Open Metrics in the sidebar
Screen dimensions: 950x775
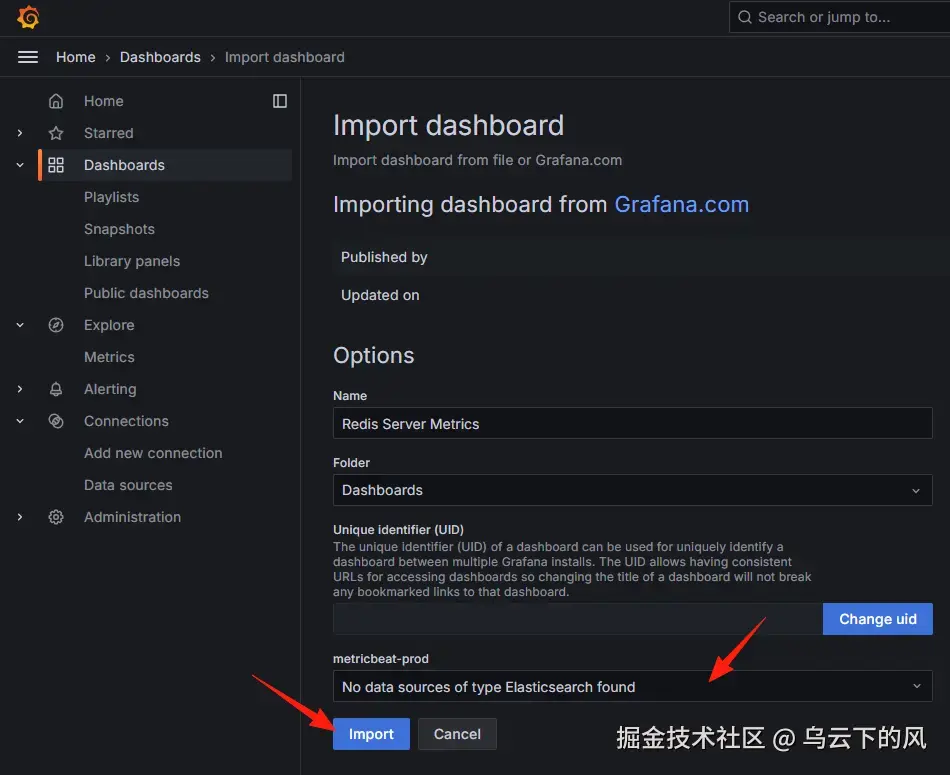point(109,357)
